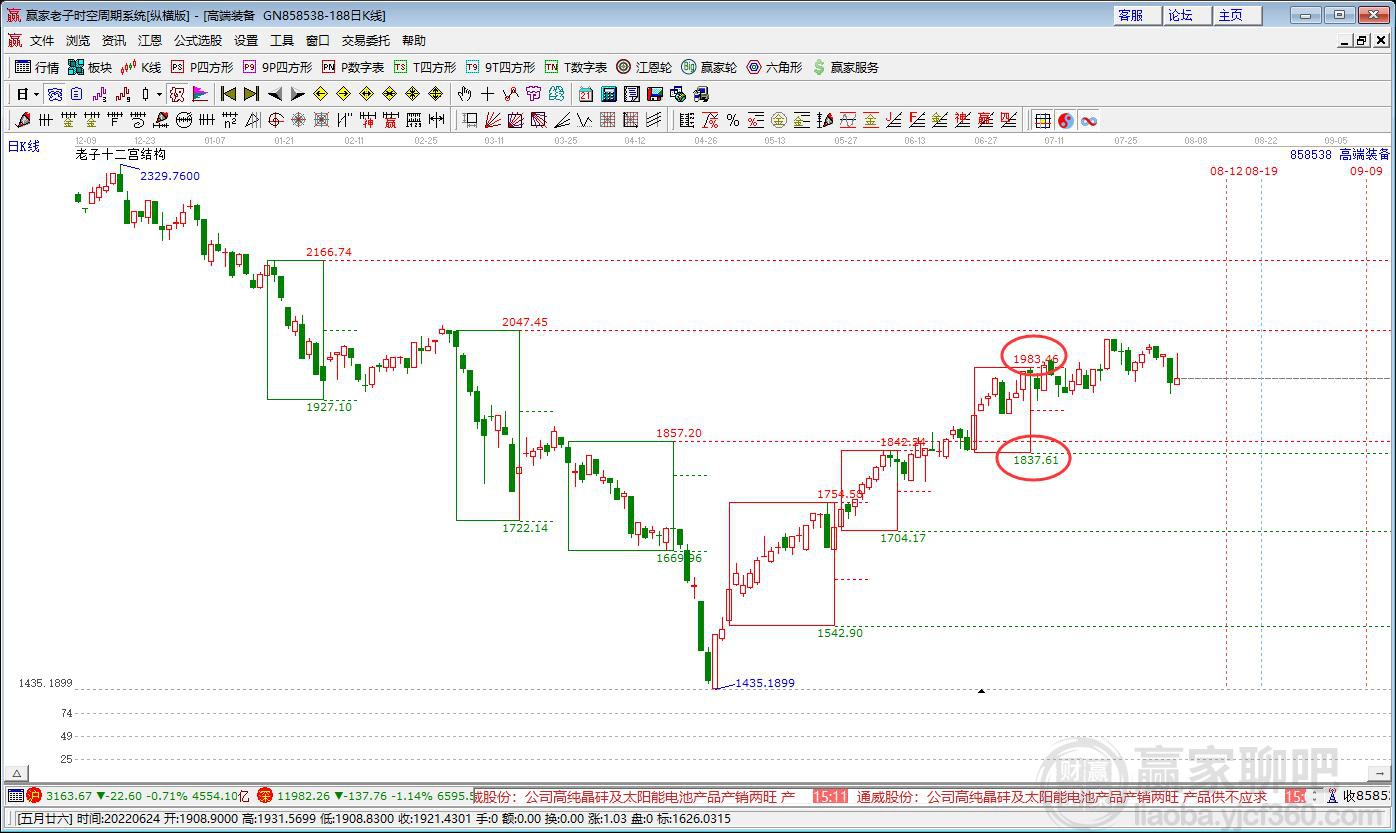Open the 板块 sectors view
This screenshot has width=1396, height=833.
click(90, 67)
